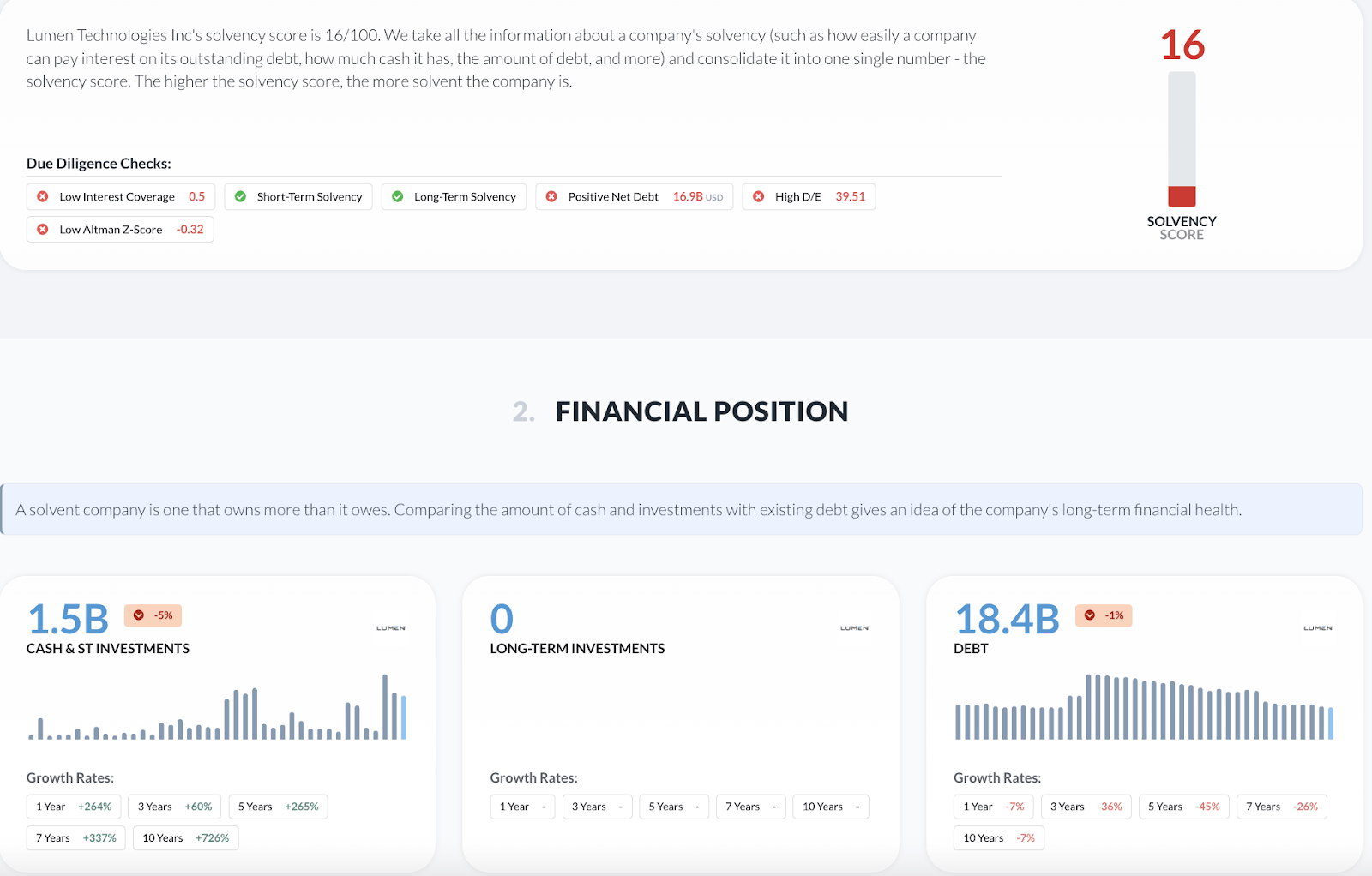Click the red X icon beside High D/E

point(759,197)
